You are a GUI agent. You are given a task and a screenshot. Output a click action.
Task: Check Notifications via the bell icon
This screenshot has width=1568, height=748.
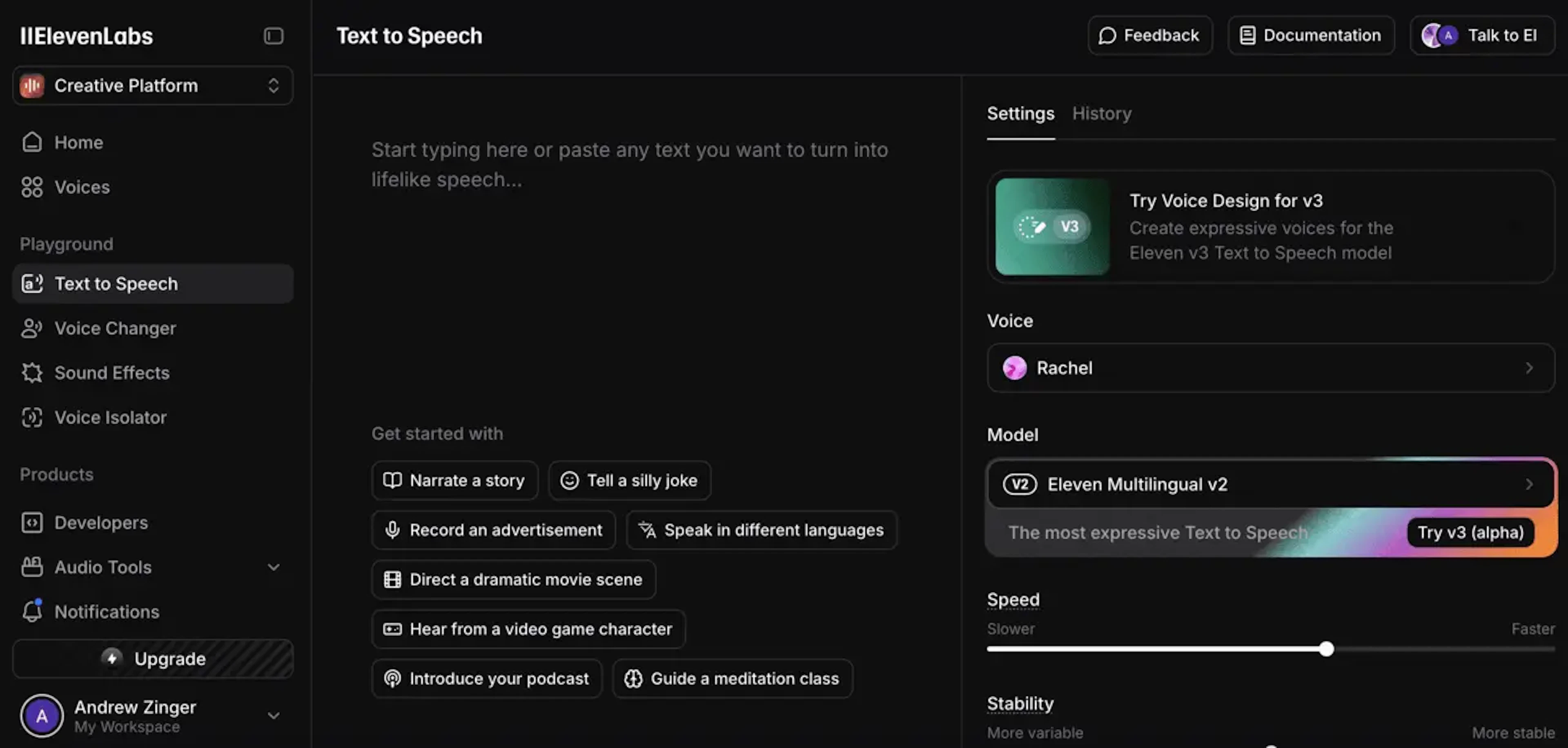point(32,612)
